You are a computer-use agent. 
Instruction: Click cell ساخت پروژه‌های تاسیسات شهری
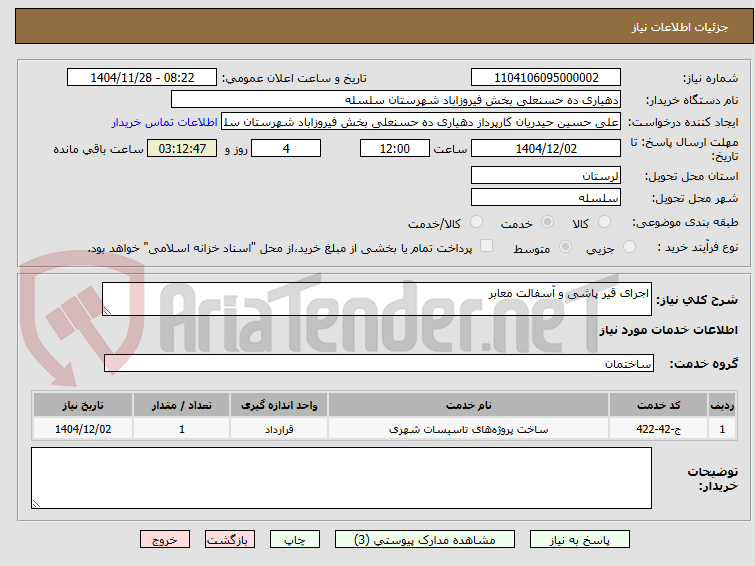coord(469,429)
